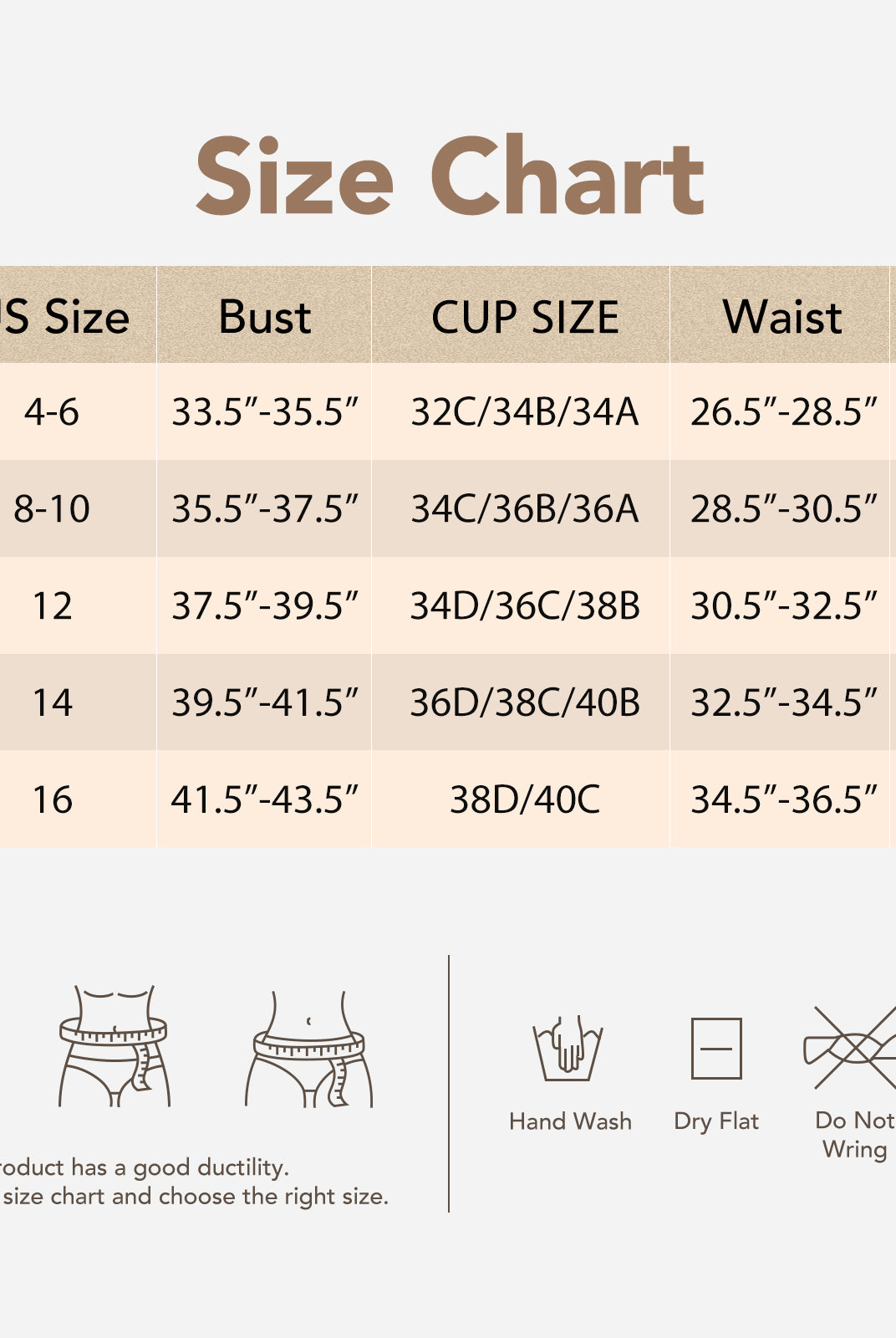Click the waist measurement illustration icon
Screen dimensions: 896x1338
[309, 1049]
